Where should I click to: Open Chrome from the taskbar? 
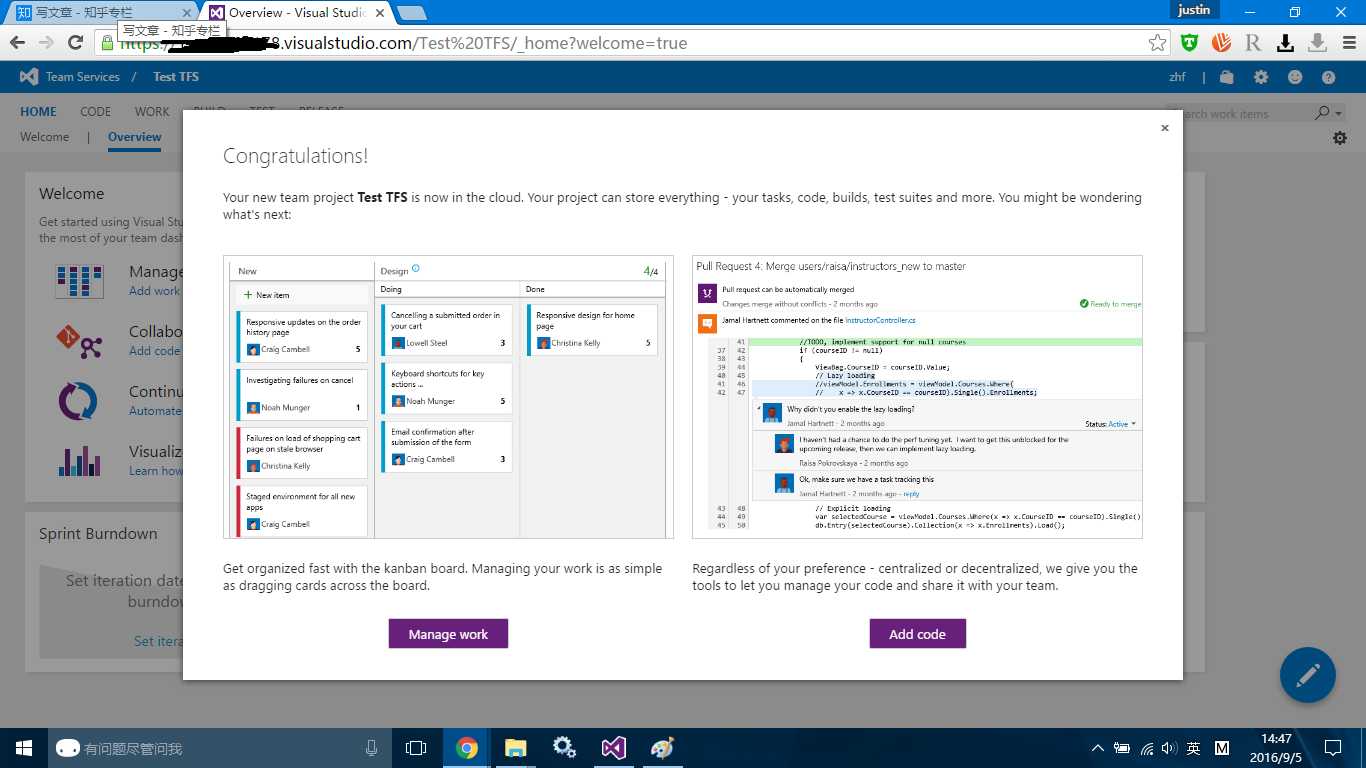(x=467, y=748)
